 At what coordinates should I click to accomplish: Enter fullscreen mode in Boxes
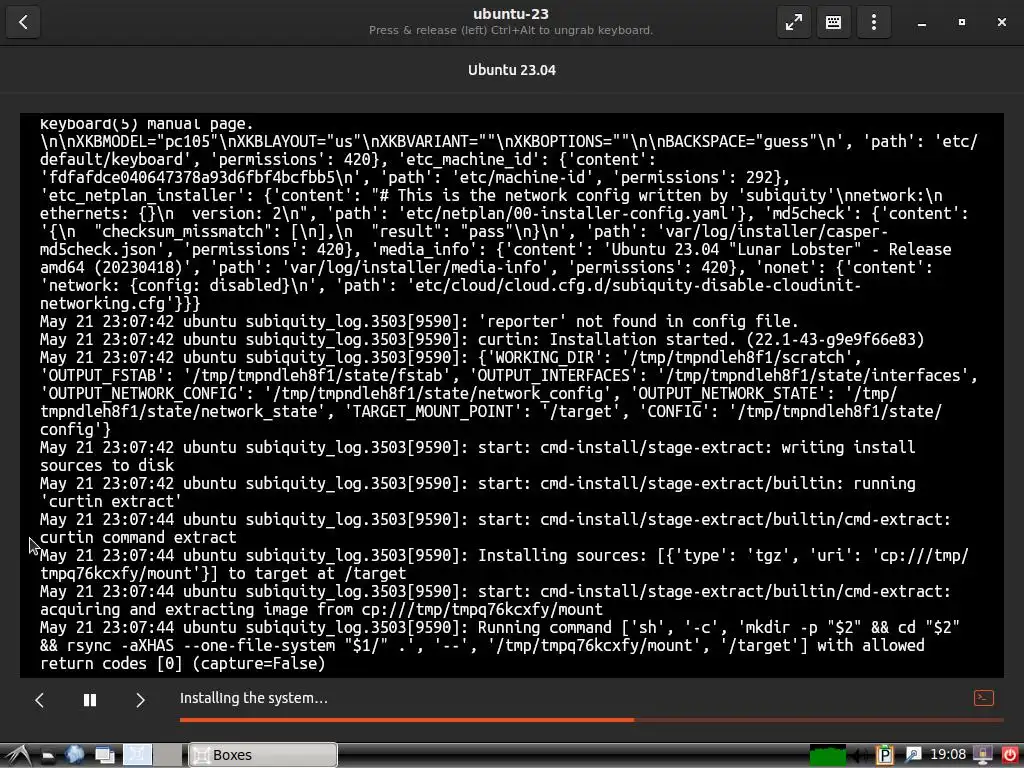click(x=793, y=22)
